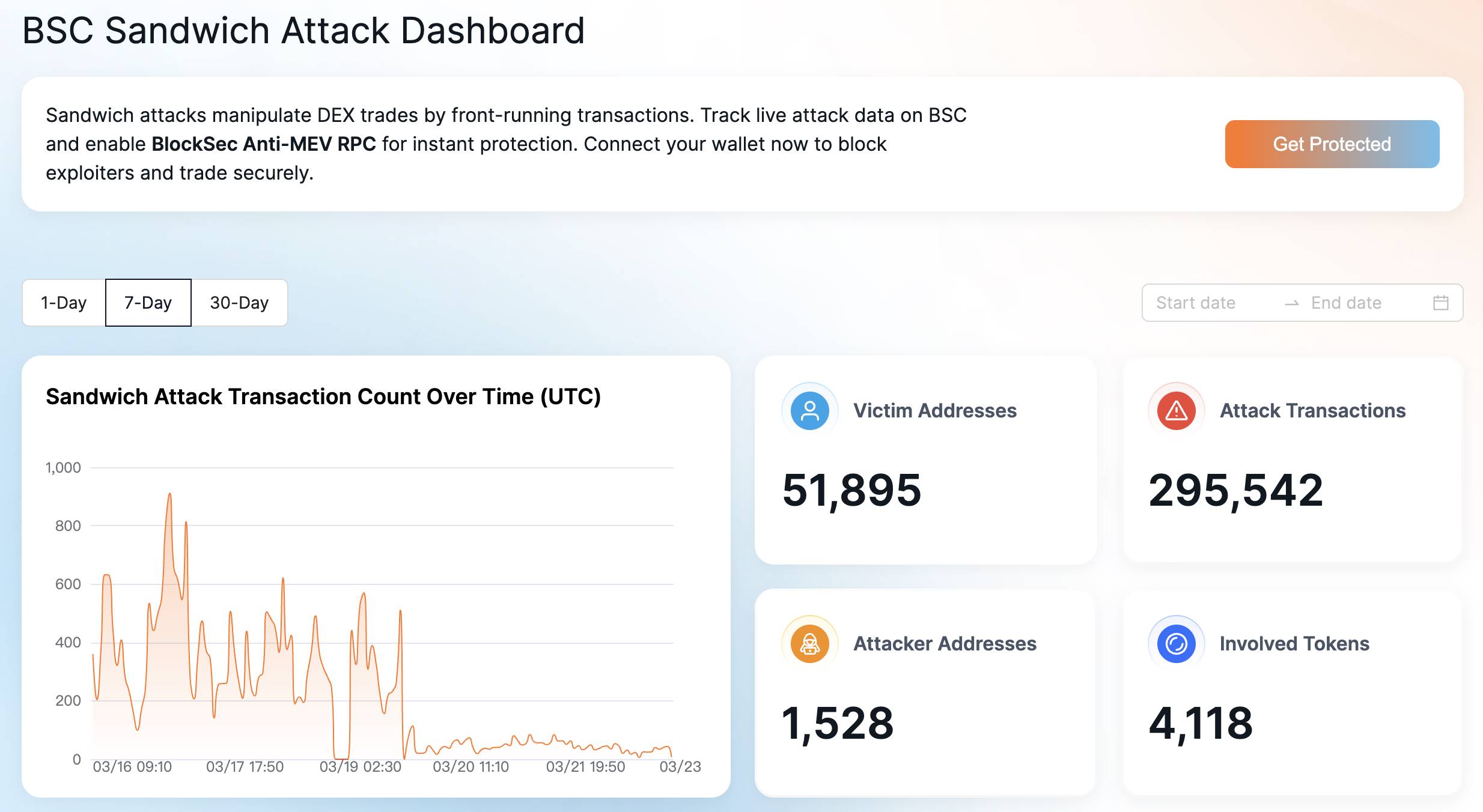The height and width of the screenshot is (812, 1483).
Task: Click the BlockSec Anti-MEV RPC text
Action: (x=264, y=144)
